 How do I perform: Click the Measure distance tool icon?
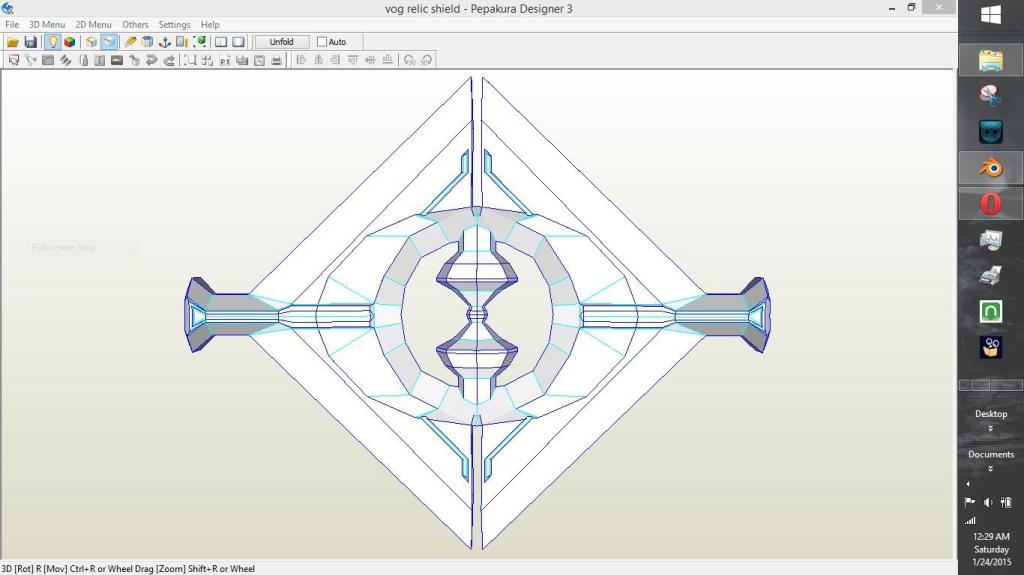[x=134, y=60]
